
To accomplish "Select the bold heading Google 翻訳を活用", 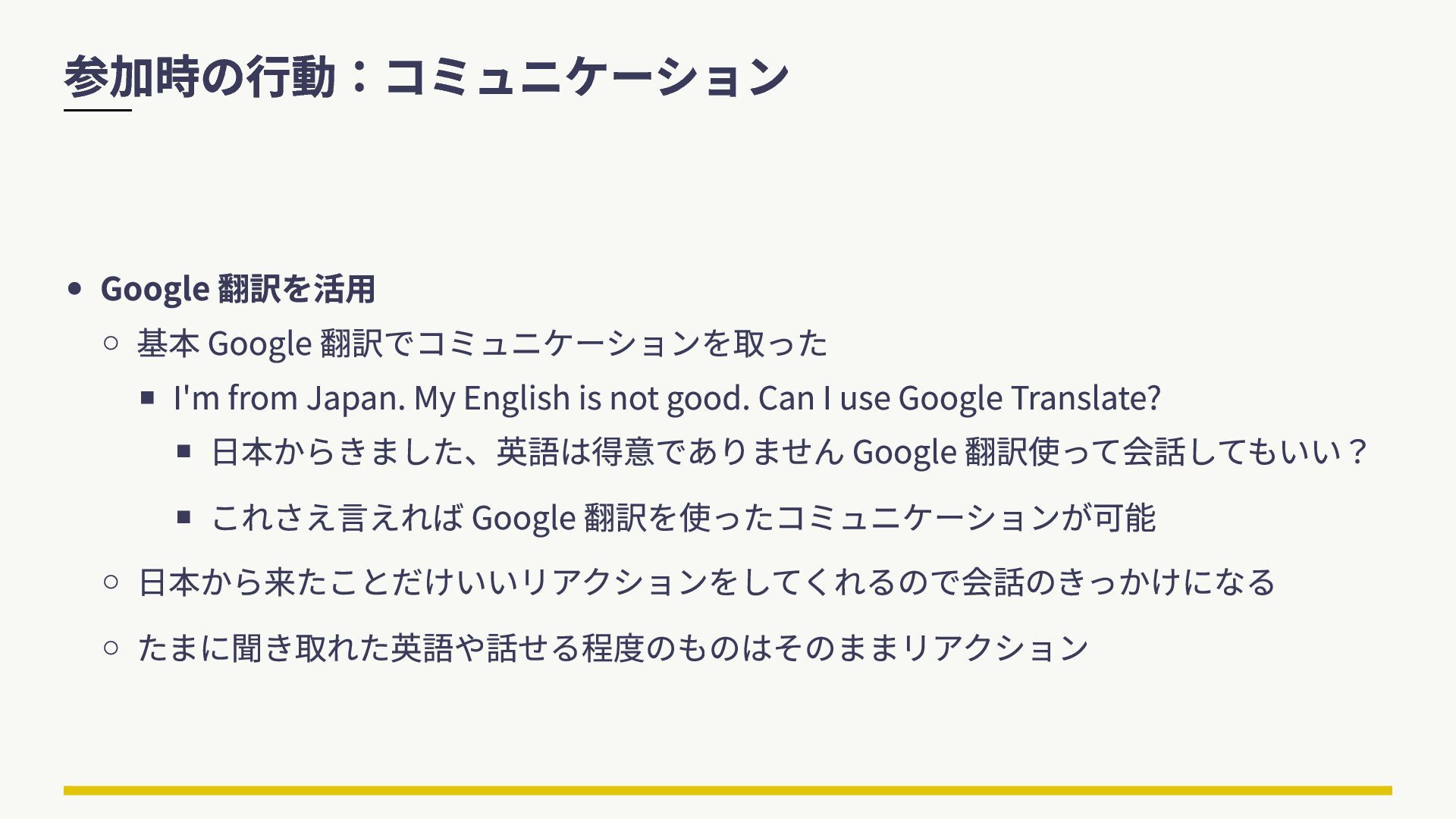I will coord(237,288).
